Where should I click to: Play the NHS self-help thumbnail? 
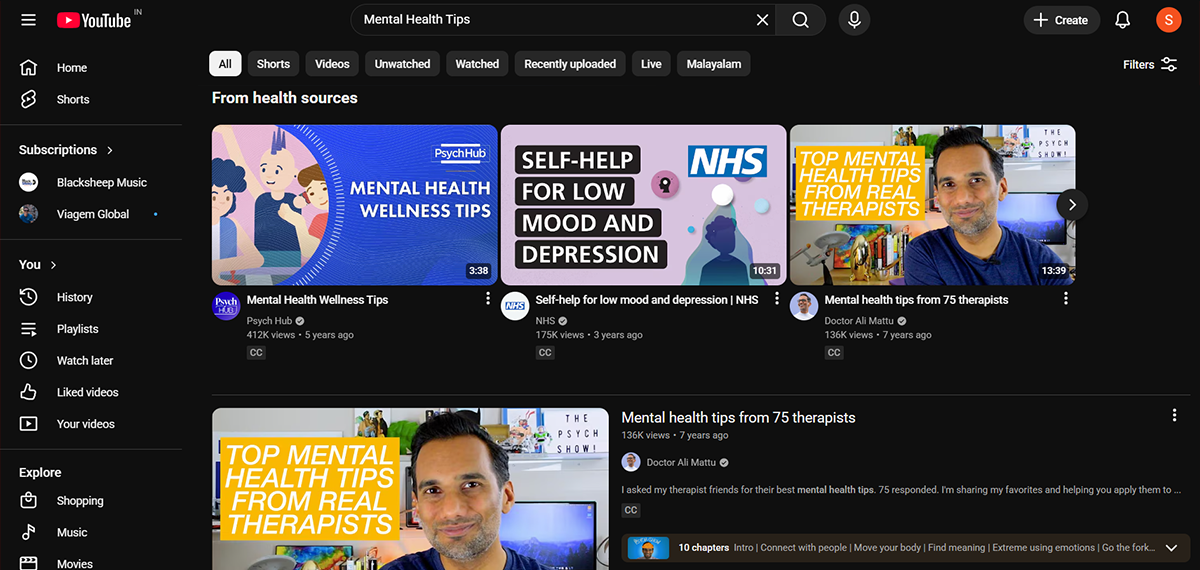click(x=643, y=205)
